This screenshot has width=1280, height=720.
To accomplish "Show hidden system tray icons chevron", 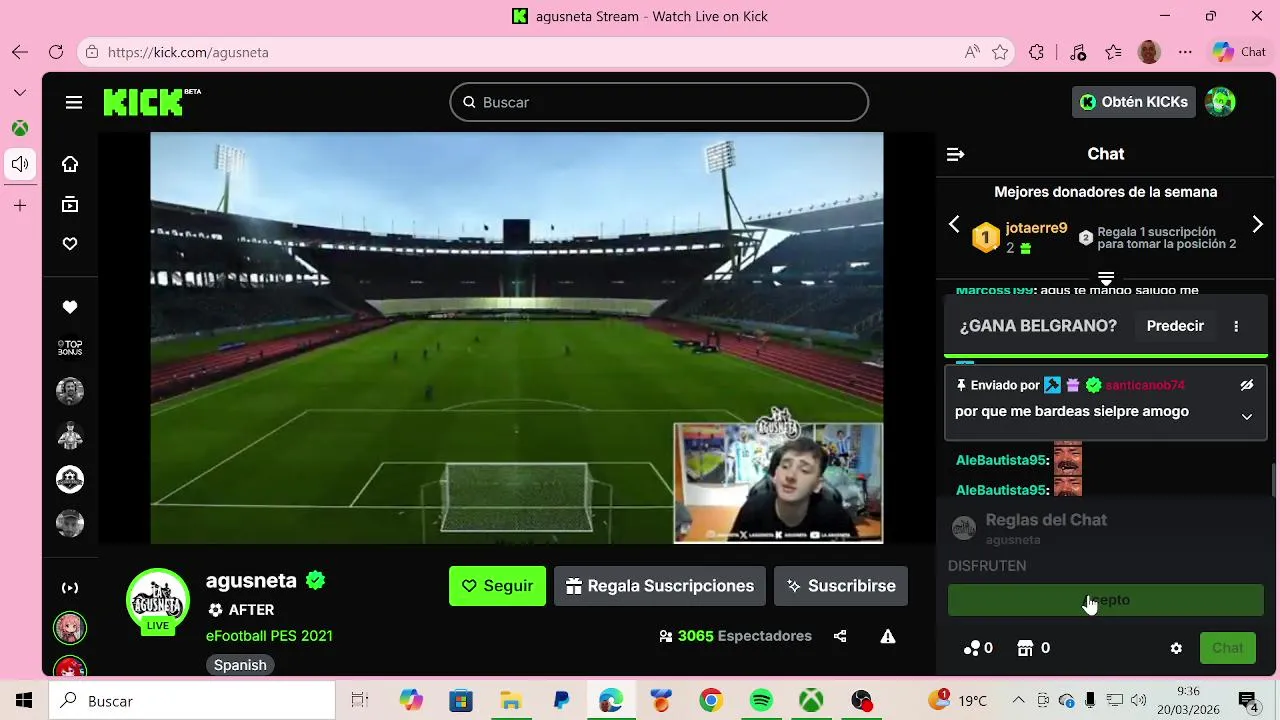I will (x=1018, y=701).
